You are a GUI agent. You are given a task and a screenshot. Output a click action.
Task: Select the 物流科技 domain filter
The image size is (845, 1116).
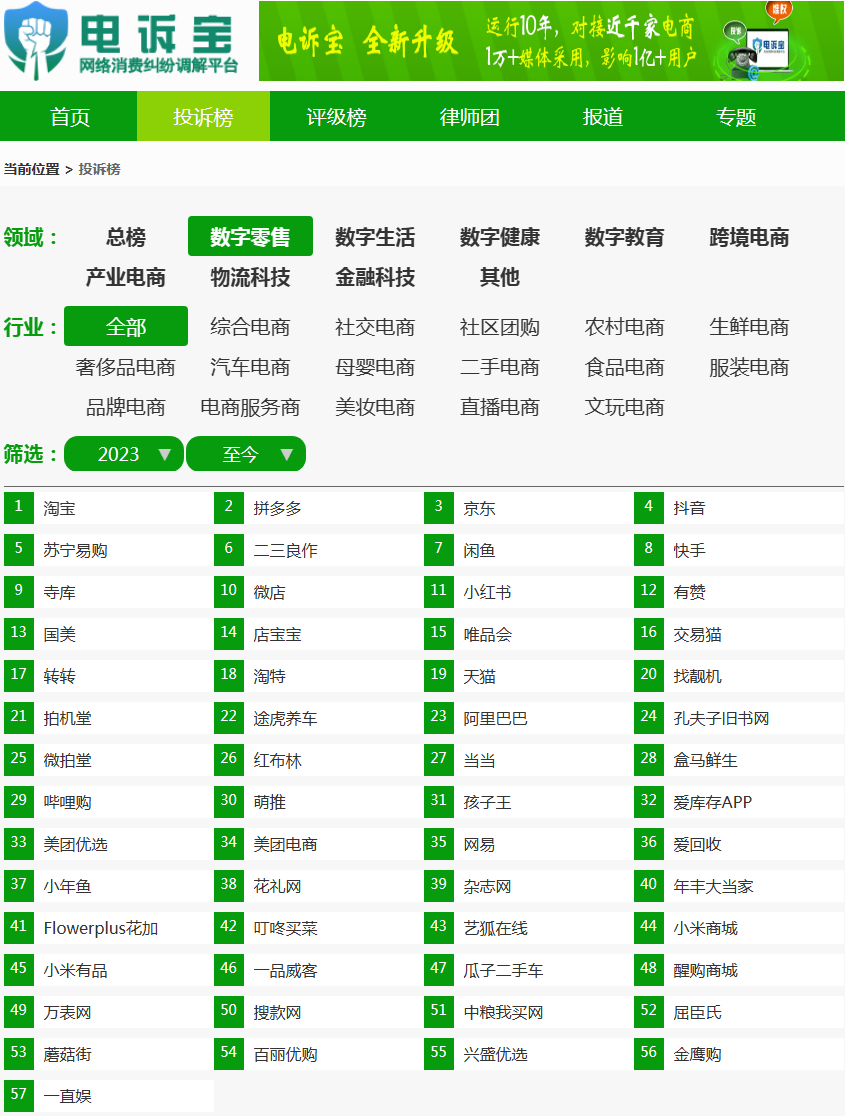[250, 277]
